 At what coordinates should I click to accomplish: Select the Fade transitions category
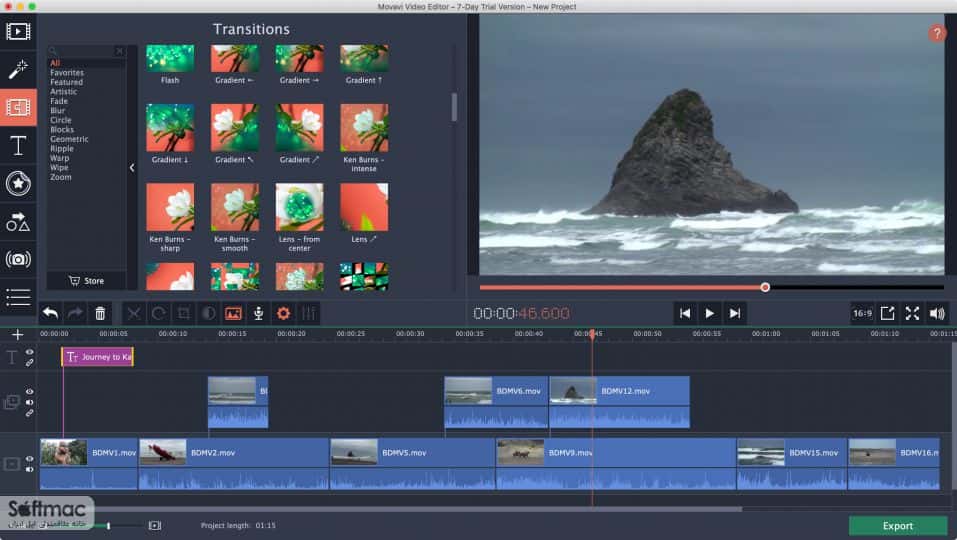click(59, 101)
